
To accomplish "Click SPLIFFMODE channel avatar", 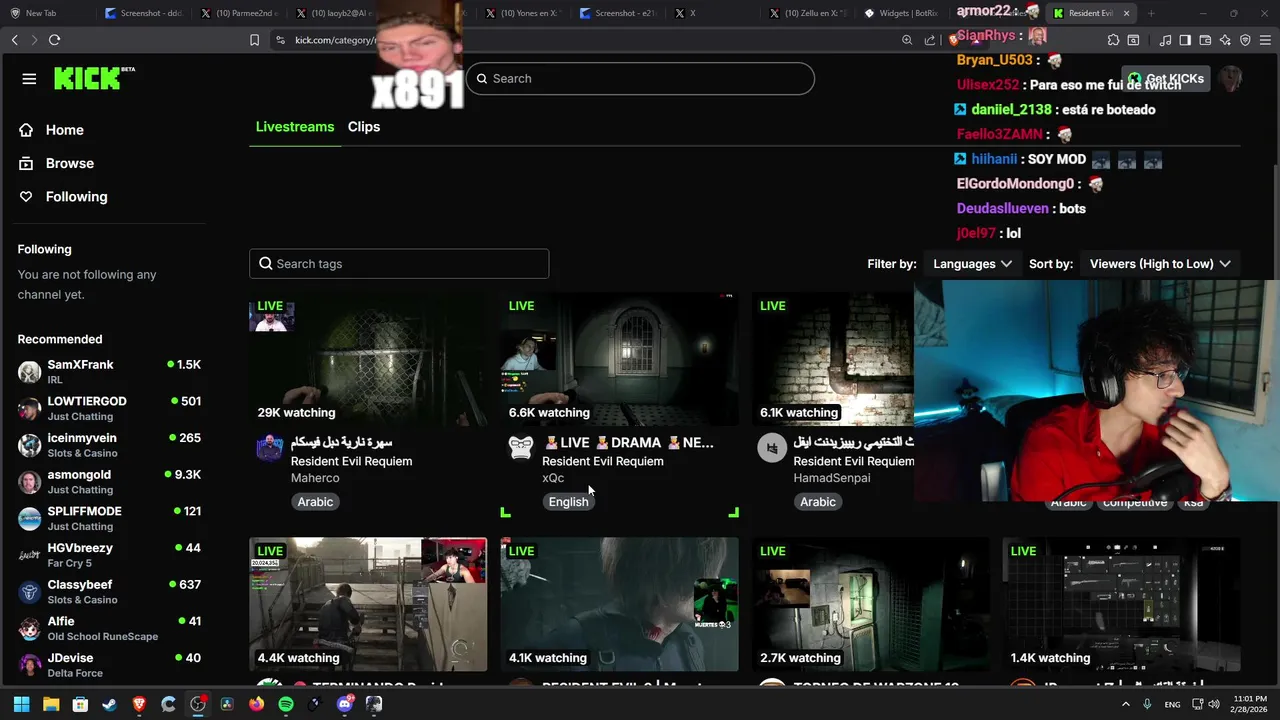I will pos(30,518).
